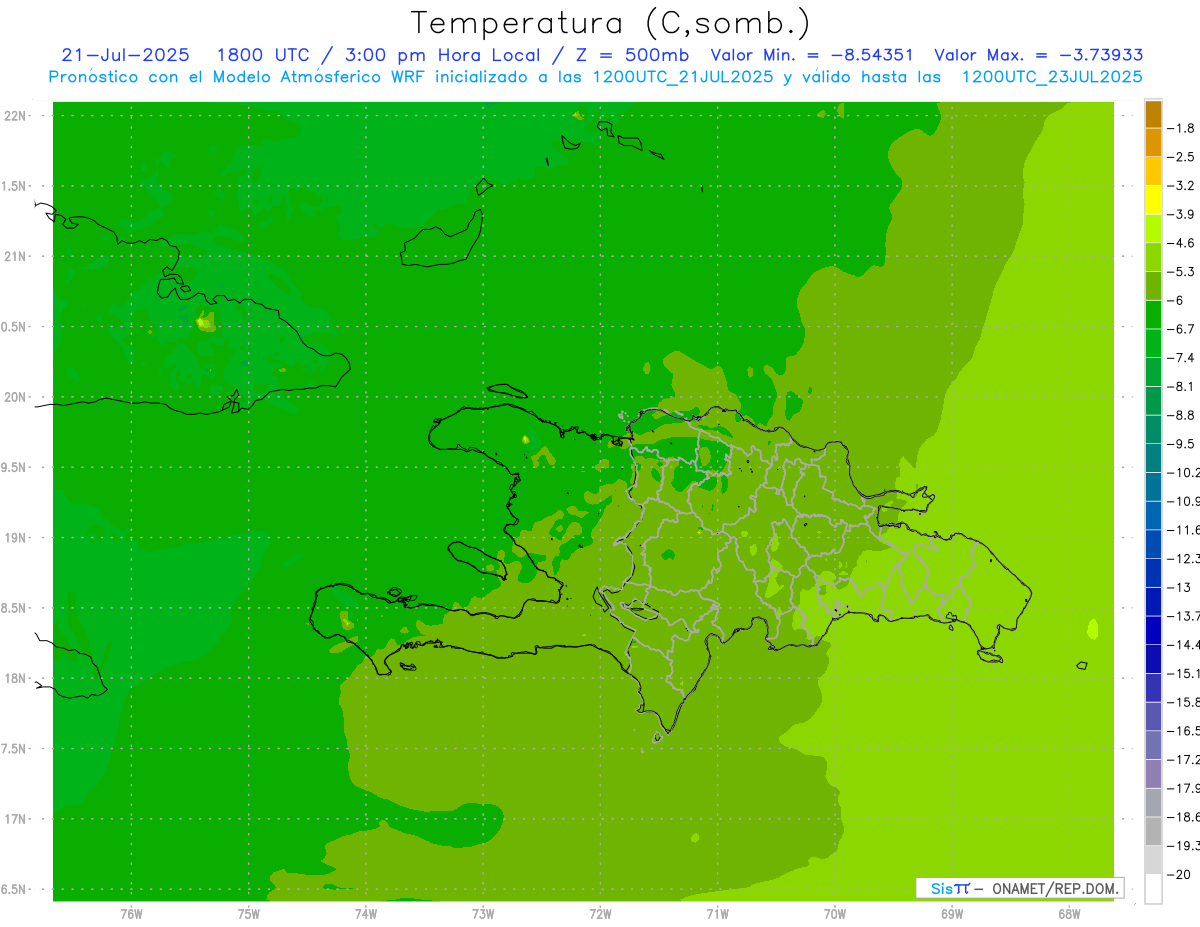Click the 'Valor Max. = -3.73933' text
1200x927 pixels.
(1039, 55)
